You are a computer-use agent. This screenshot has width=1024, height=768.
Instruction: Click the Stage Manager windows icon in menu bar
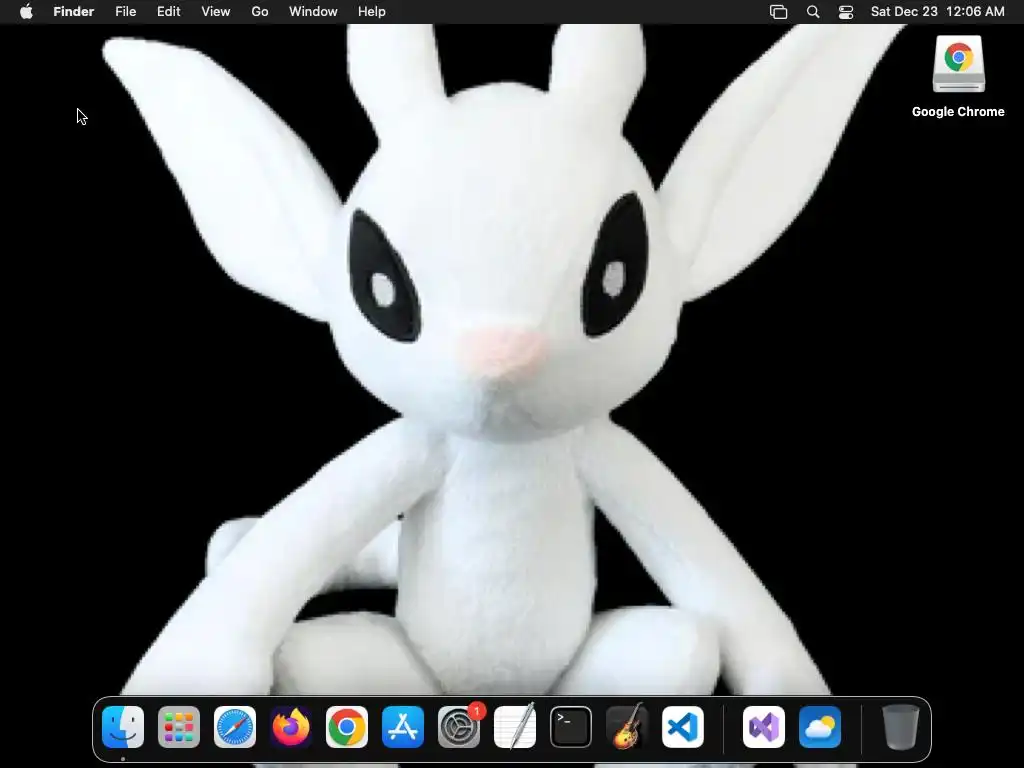[x=778, y=12]
